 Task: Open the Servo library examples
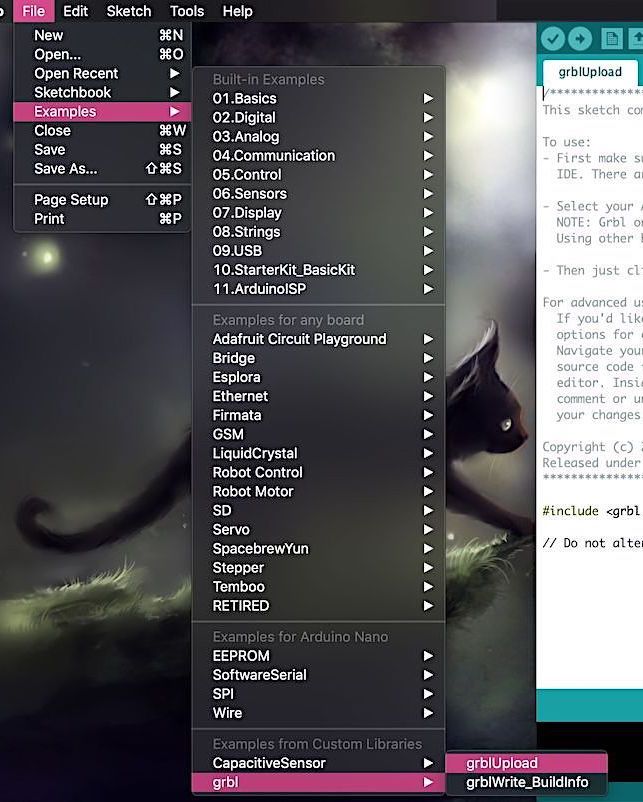click(318, 529)
